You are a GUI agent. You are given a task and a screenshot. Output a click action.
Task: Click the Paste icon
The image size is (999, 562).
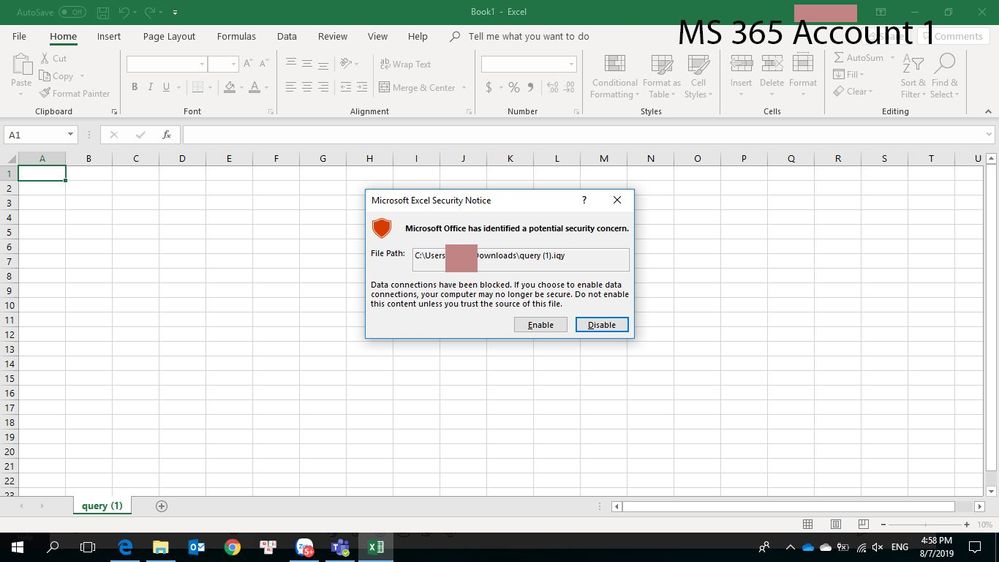coord(21,64)
